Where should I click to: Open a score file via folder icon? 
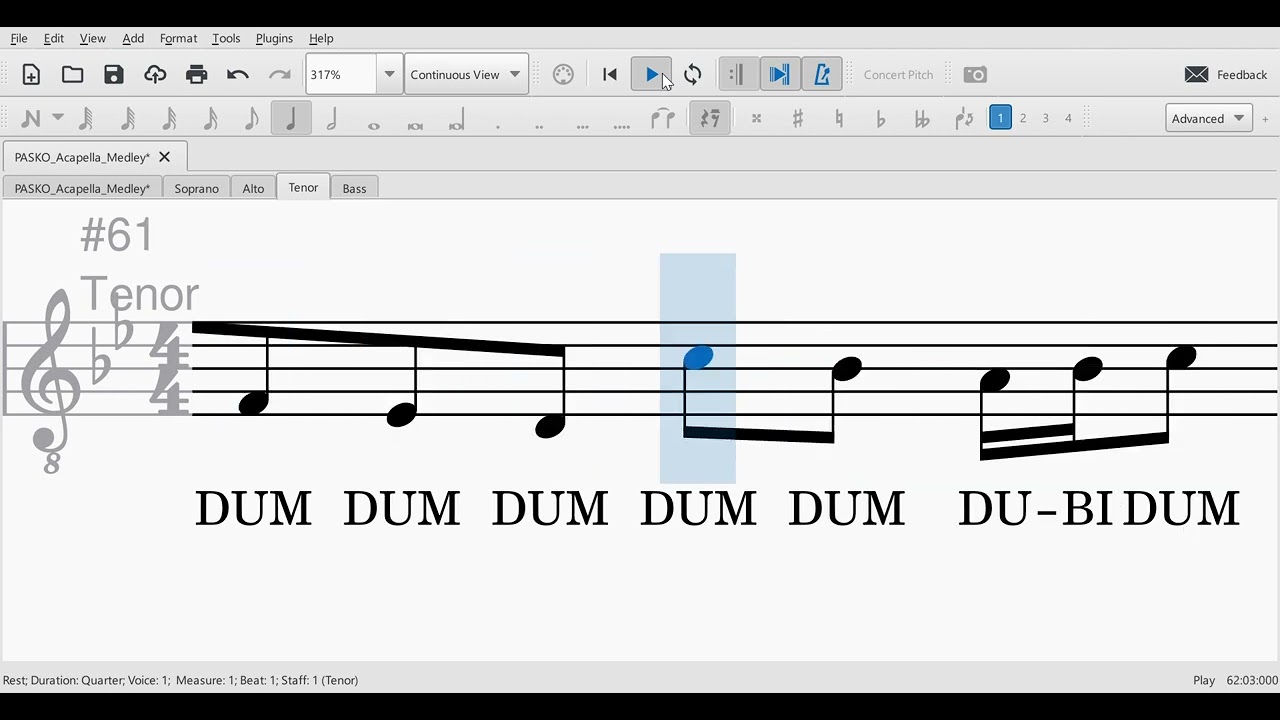(x=72, y=75)
